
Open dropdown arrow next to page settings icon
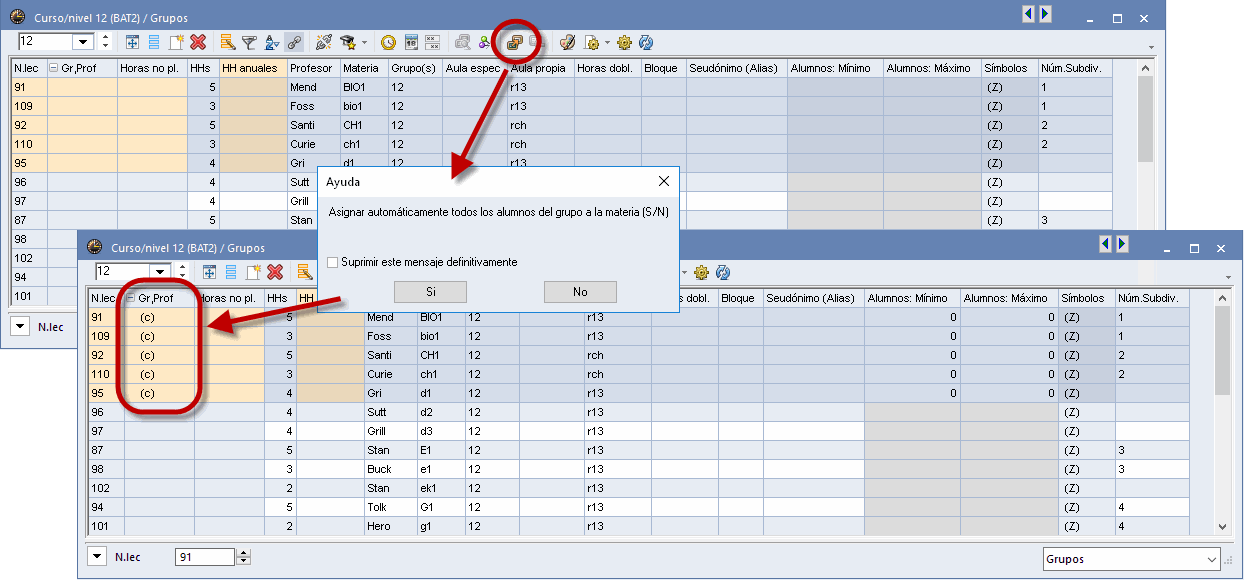tap(606, 42)
